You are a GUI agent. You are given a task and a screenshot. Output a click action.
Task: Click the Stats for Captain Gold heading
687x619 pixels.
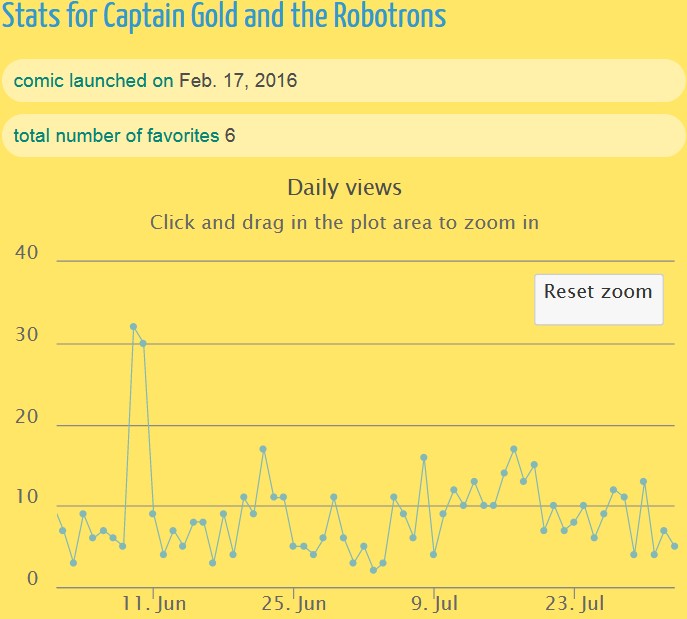pos(224,17)
